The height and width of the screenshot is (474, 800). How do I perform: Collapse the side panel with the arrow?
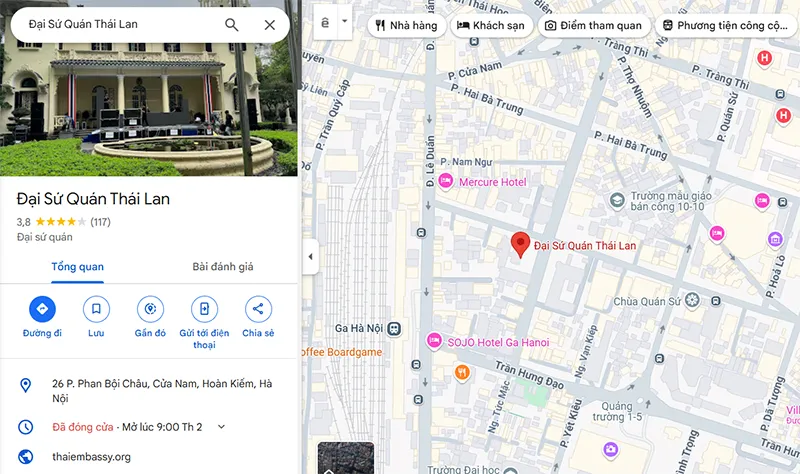tap(310, 257)
